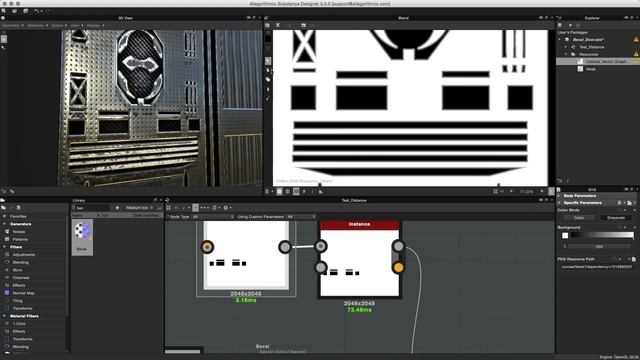Select the Patterns category icon

(x=7, y=239)
